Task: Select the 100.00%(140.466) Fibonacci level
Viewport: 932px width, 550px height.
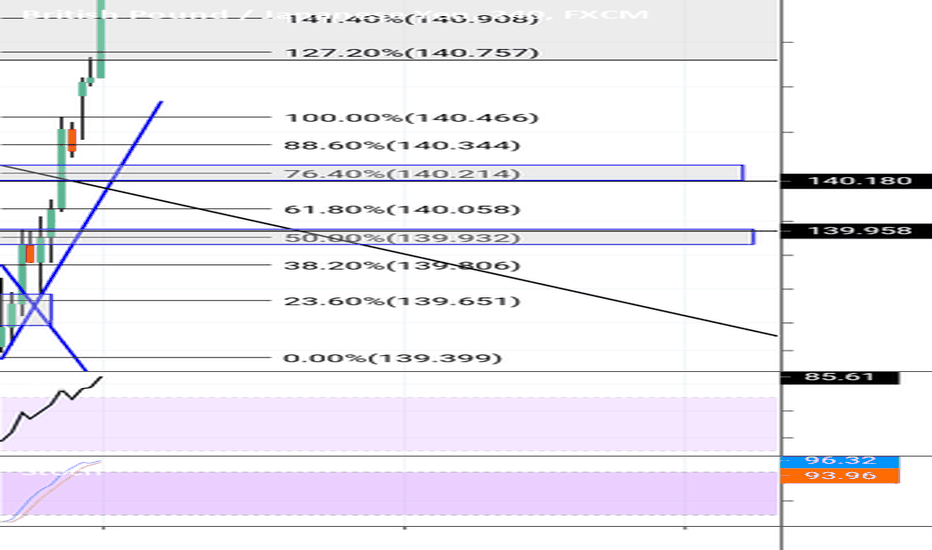Action: click(x=412, y=118)
